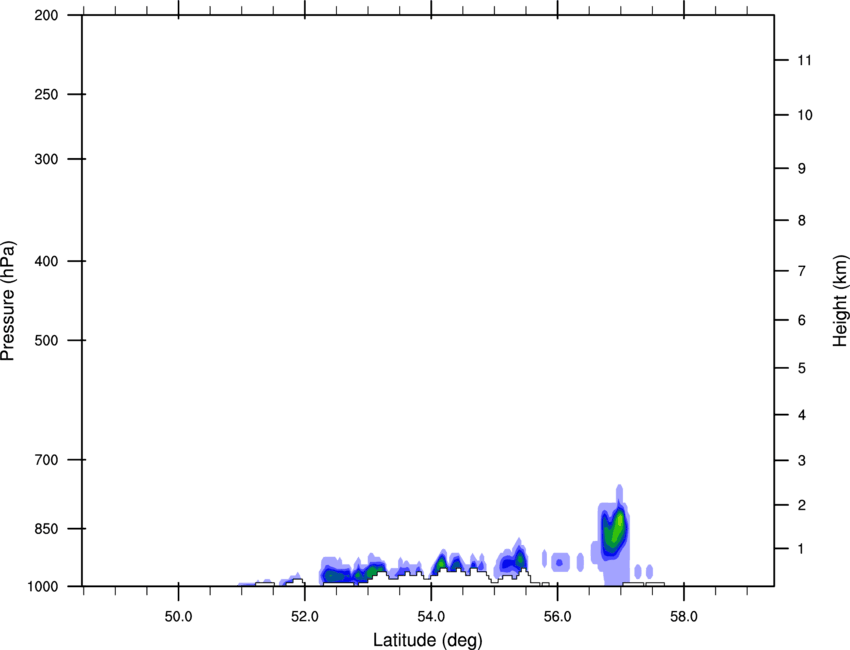Click the latitude label '50.0'

178,617
